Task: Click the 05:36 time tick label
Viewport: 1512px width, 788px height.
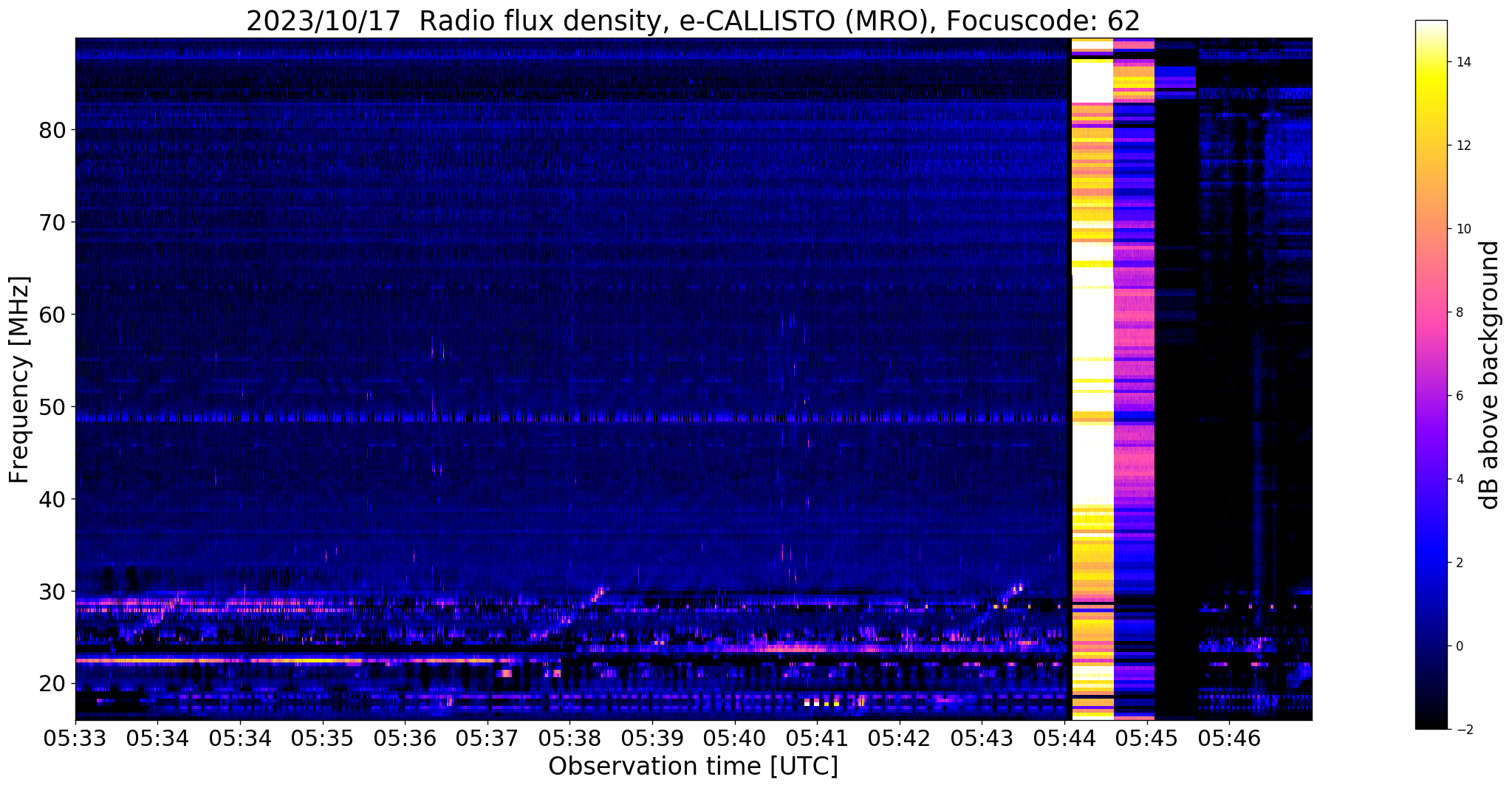Action: [x=405, y=737]
